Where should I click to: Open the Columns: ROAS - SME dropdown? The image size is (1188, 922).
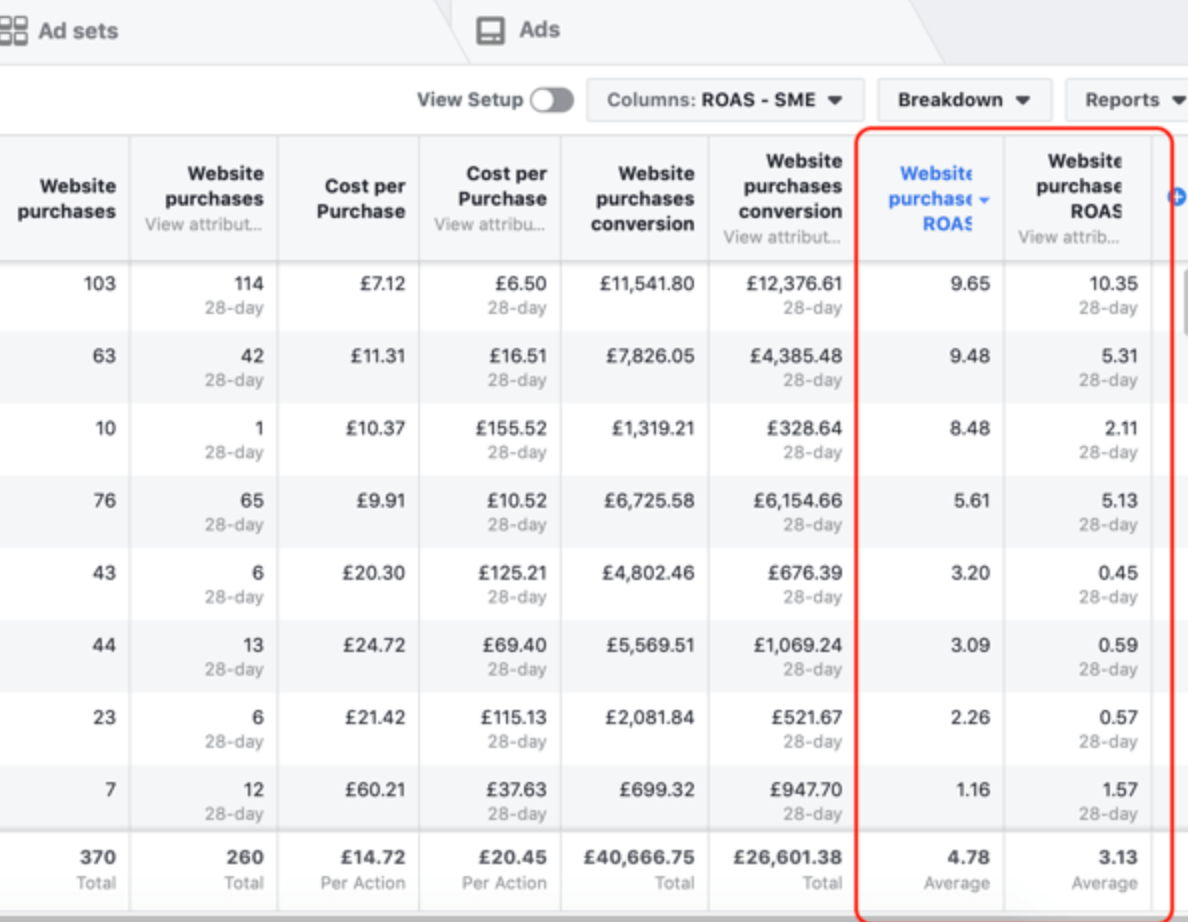[x=725, y=100]
